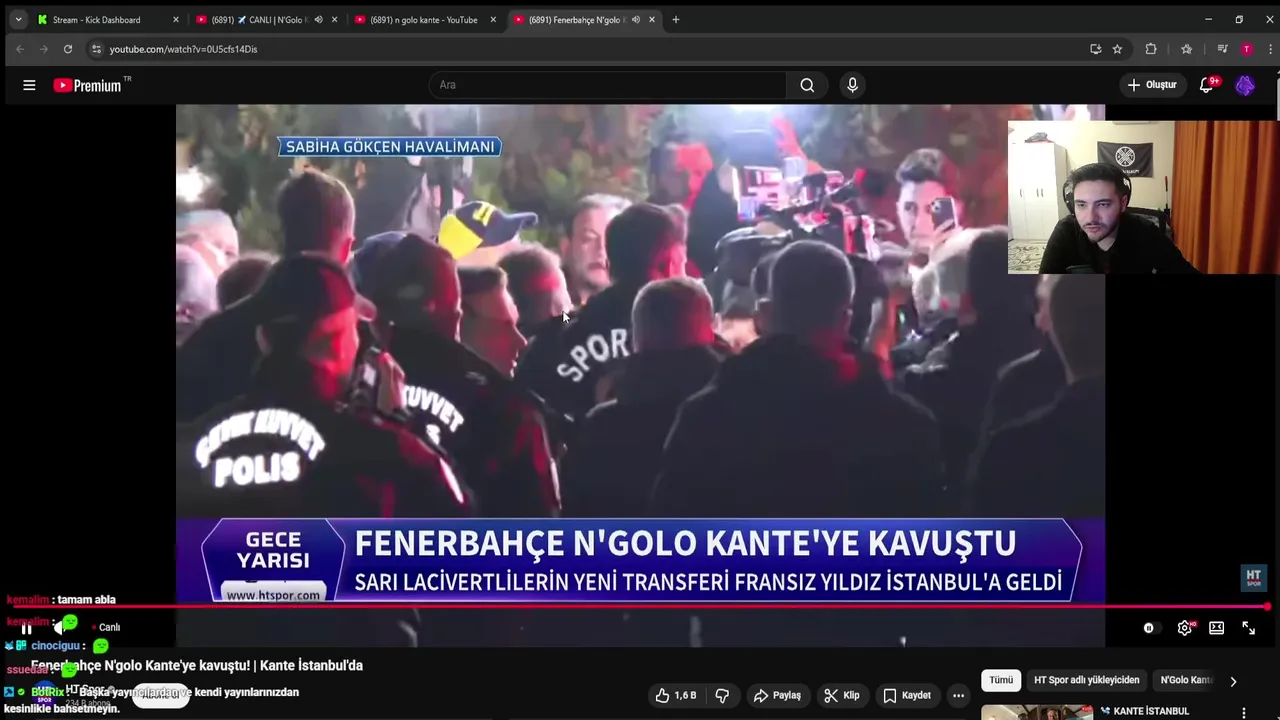
Task: Open the media controls icon in the toolbar
Action: (1222, 49)
